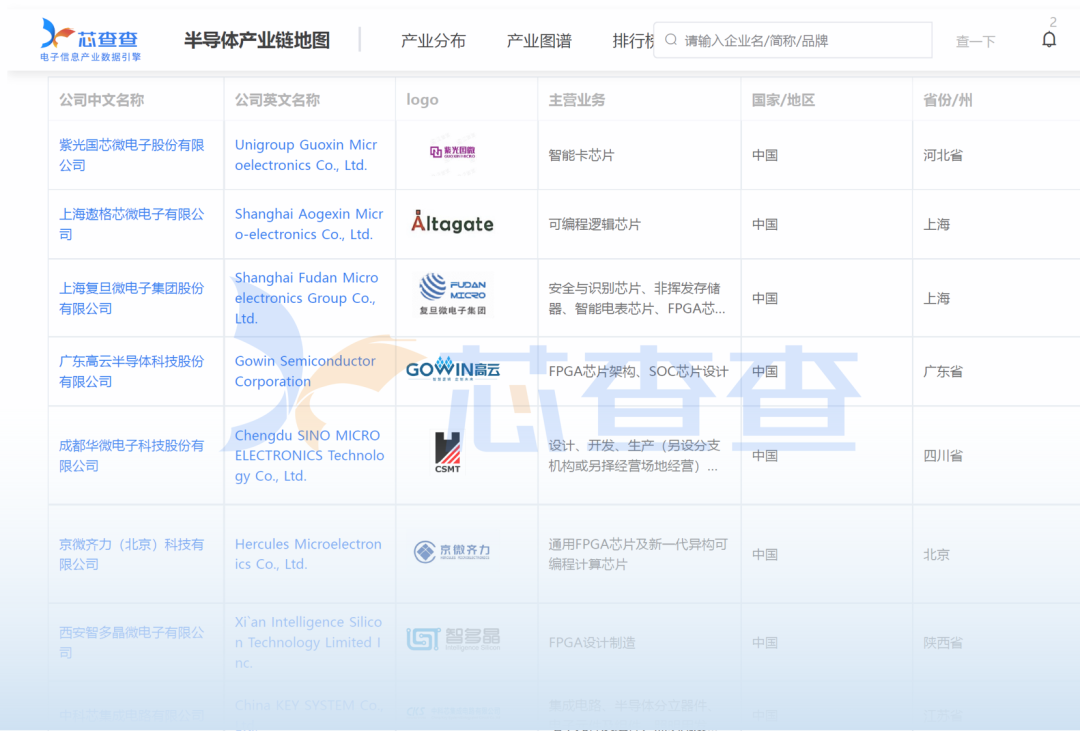Click the 紫光国微 company logo

pyautogui.click(x=453, y=152)
